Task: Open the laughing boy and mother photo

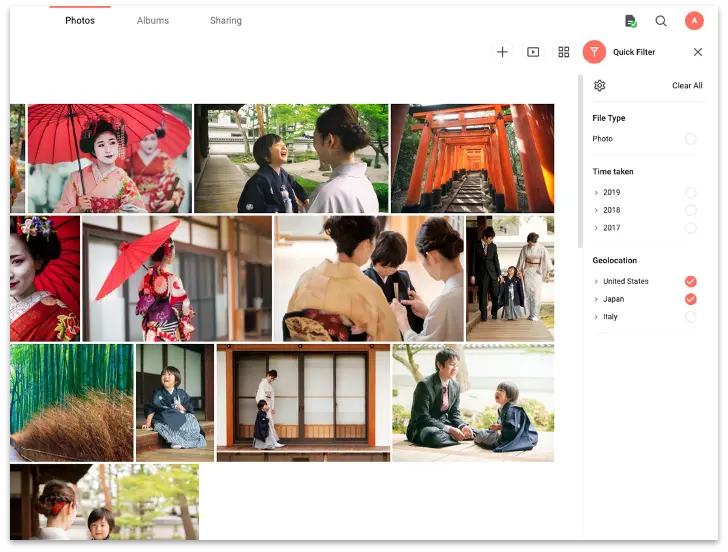Action: click(291, 158)
